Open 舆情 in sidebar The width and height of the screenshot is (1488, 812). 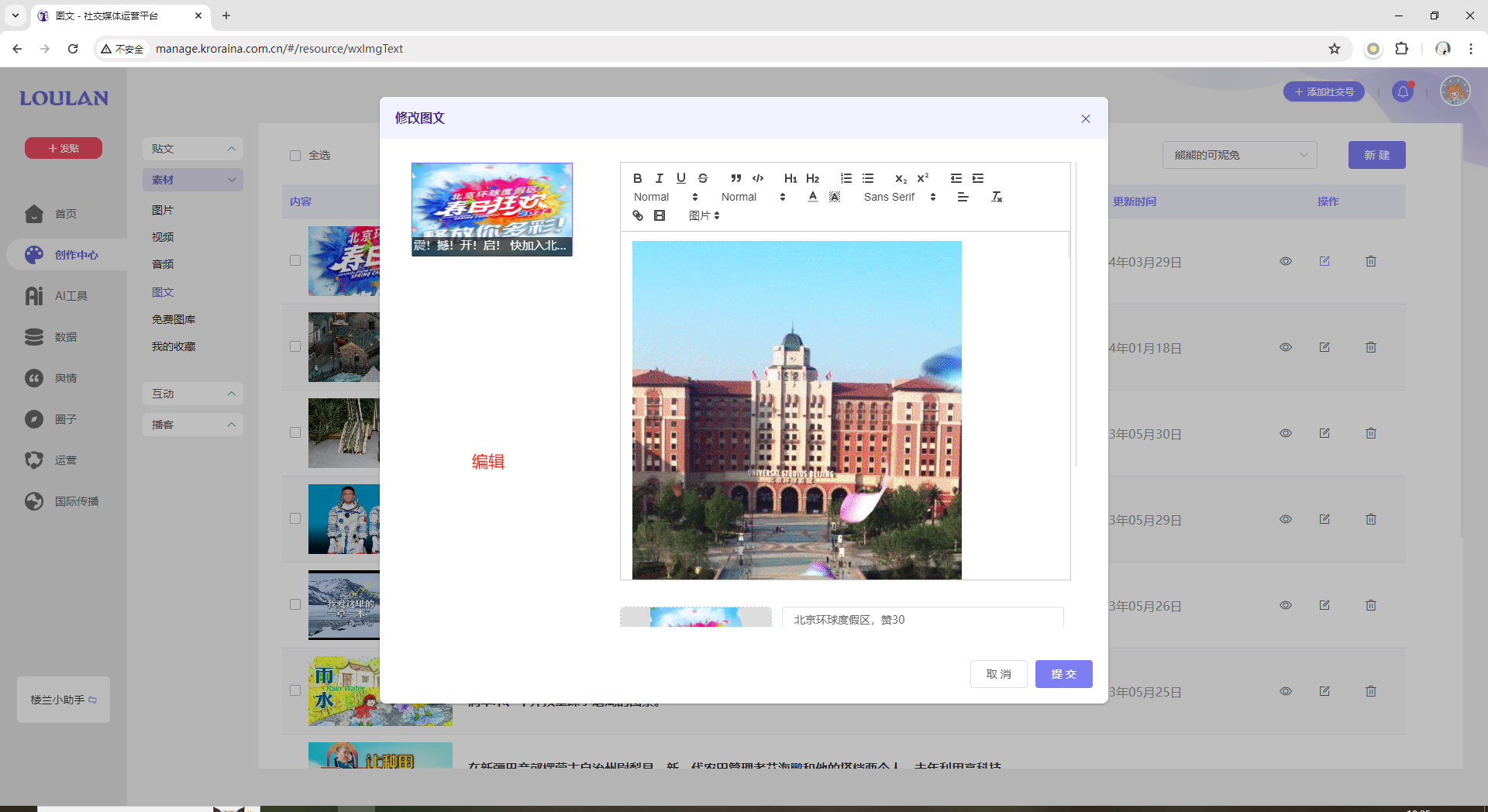click(64, 378)
